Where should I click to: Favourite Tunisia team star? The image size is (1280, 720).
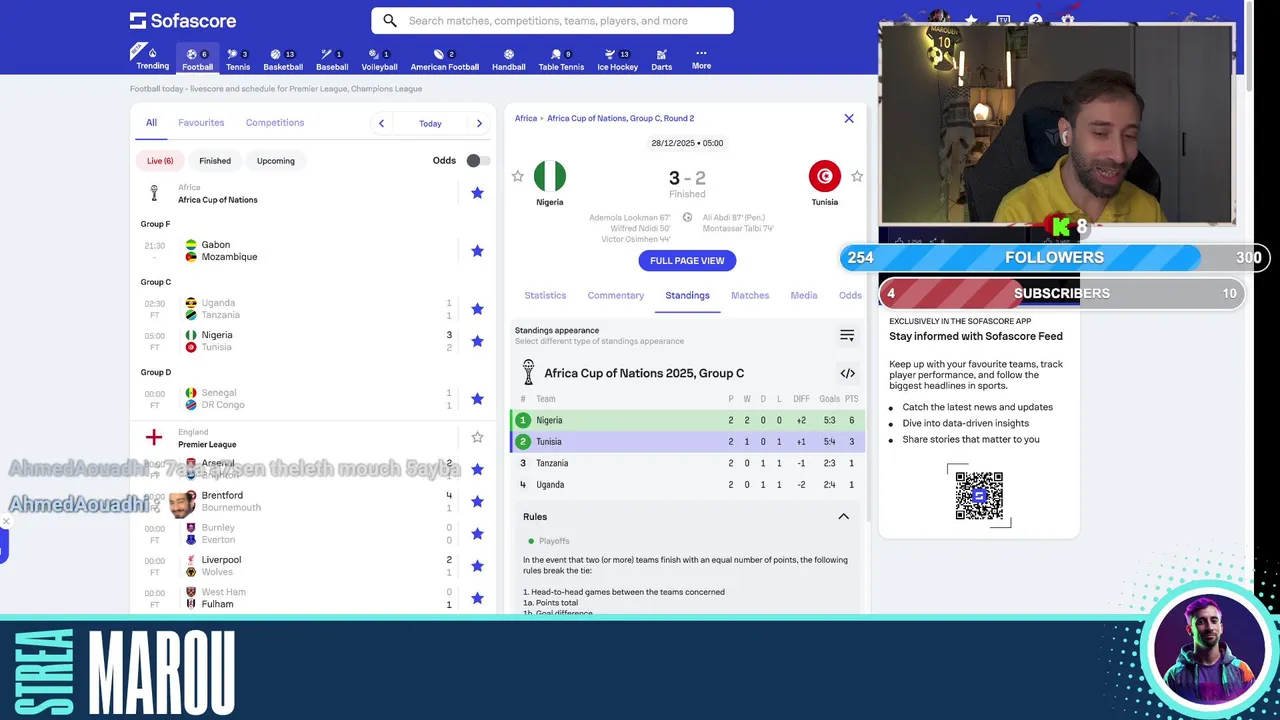857,176
